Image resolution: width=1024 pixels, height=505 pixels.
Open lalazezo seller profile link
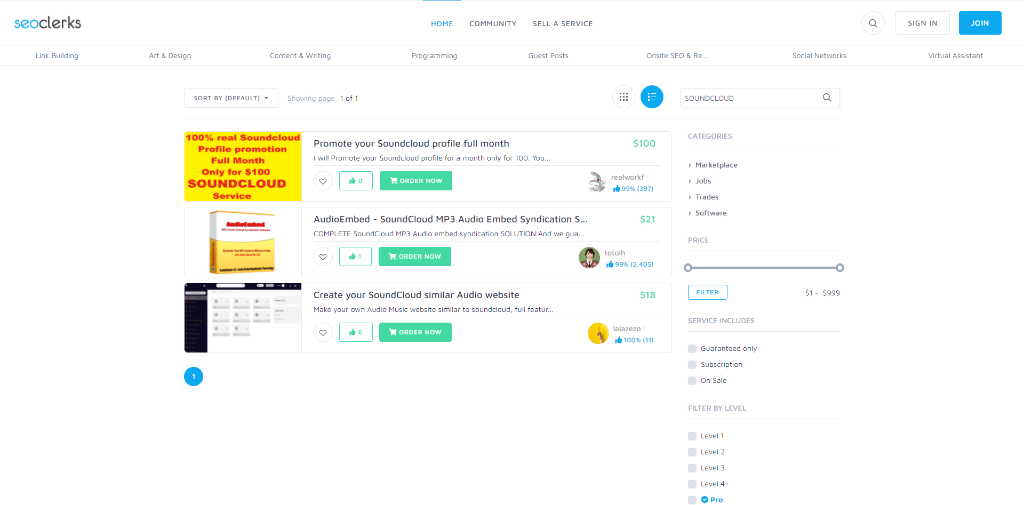(x=627, y=329)
